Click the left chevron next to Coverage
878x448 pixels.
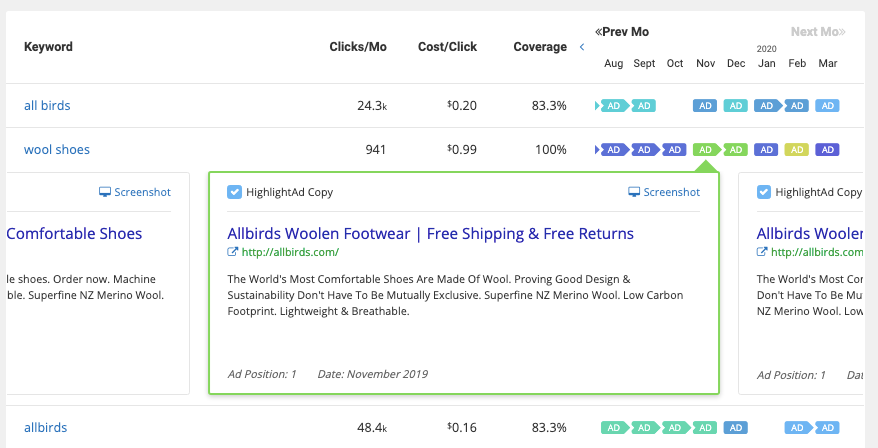(582, 47)
